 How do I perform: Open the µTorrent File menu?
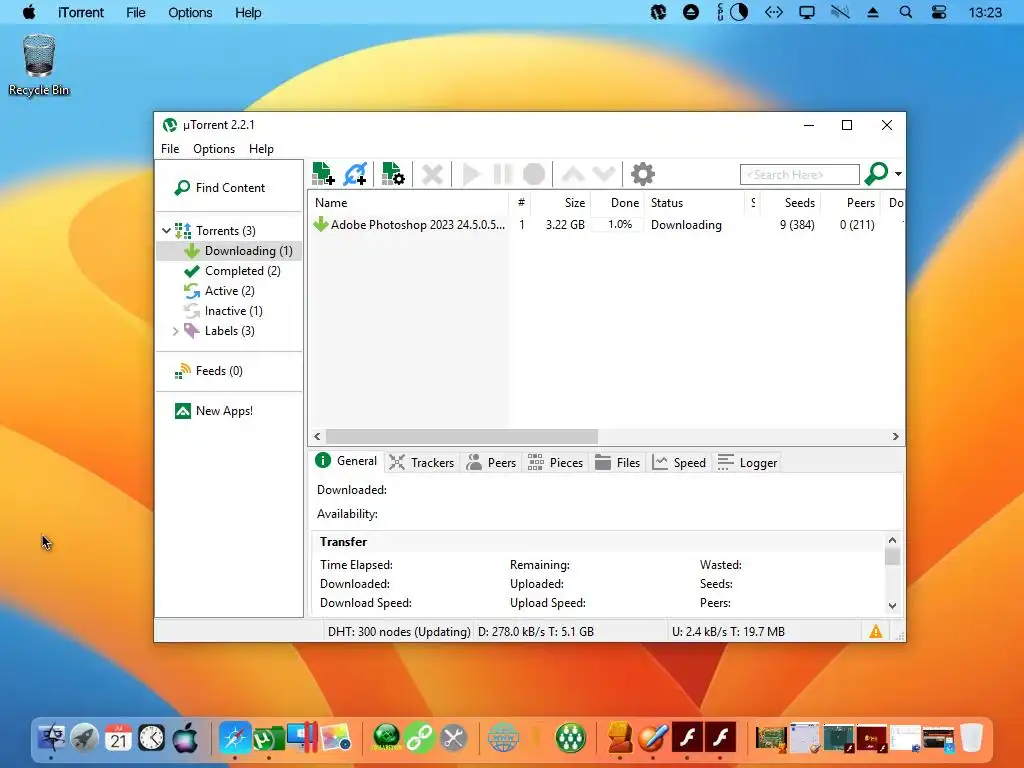click(170, 149)
